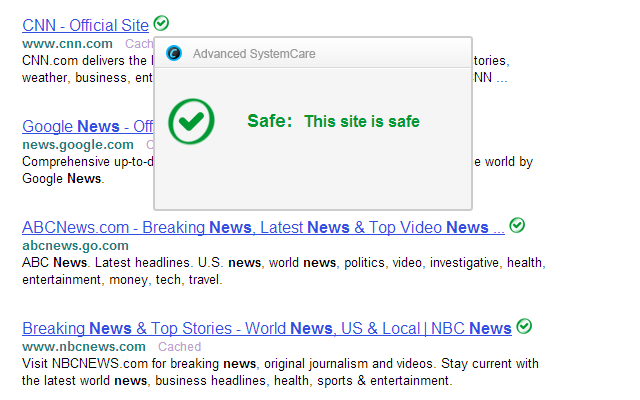
Task: Click the large green checkmark in popup
Action: tap(191, 121)
